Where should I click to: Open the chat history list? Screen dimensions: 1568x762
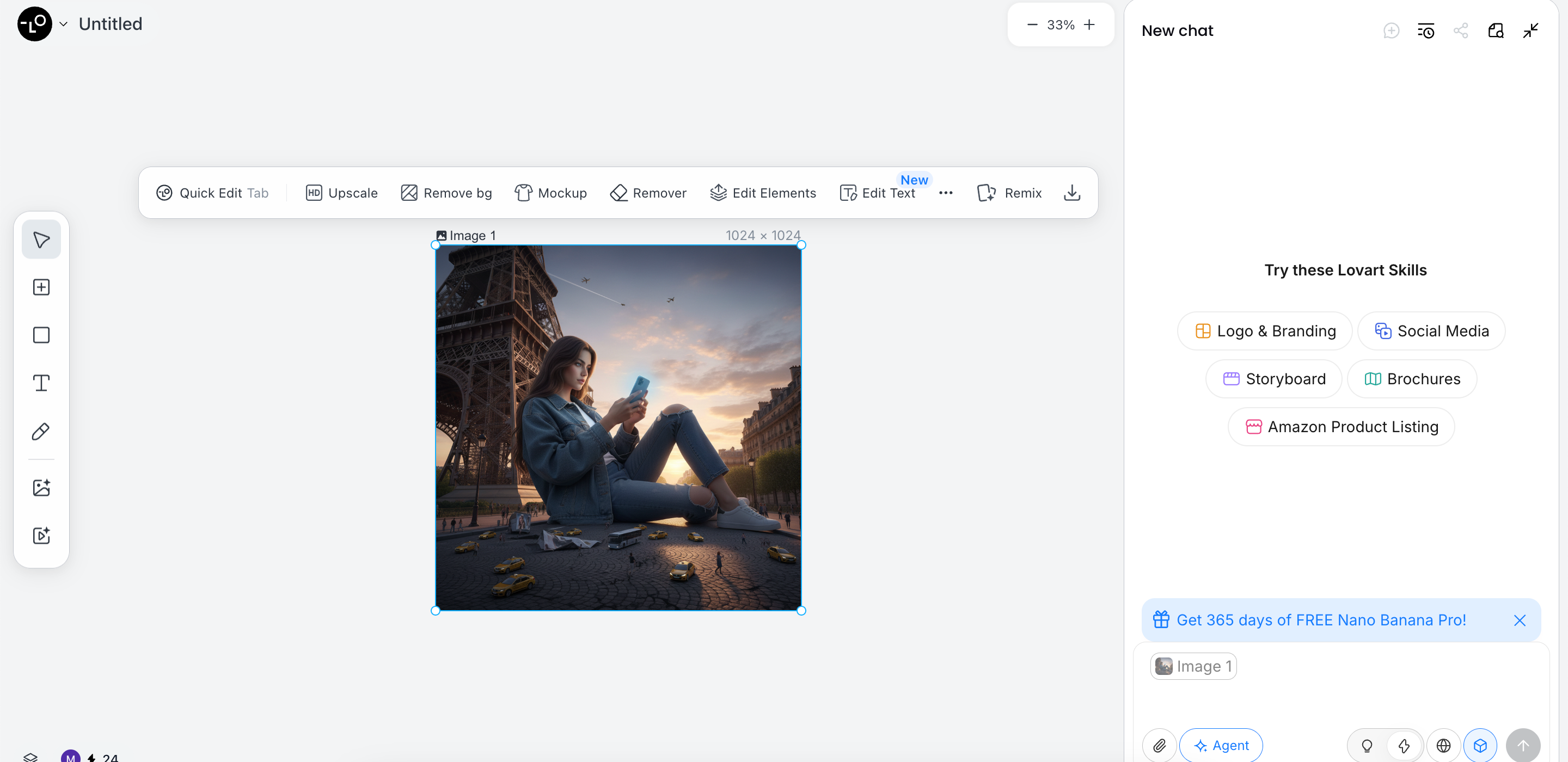coord(1426,30)
